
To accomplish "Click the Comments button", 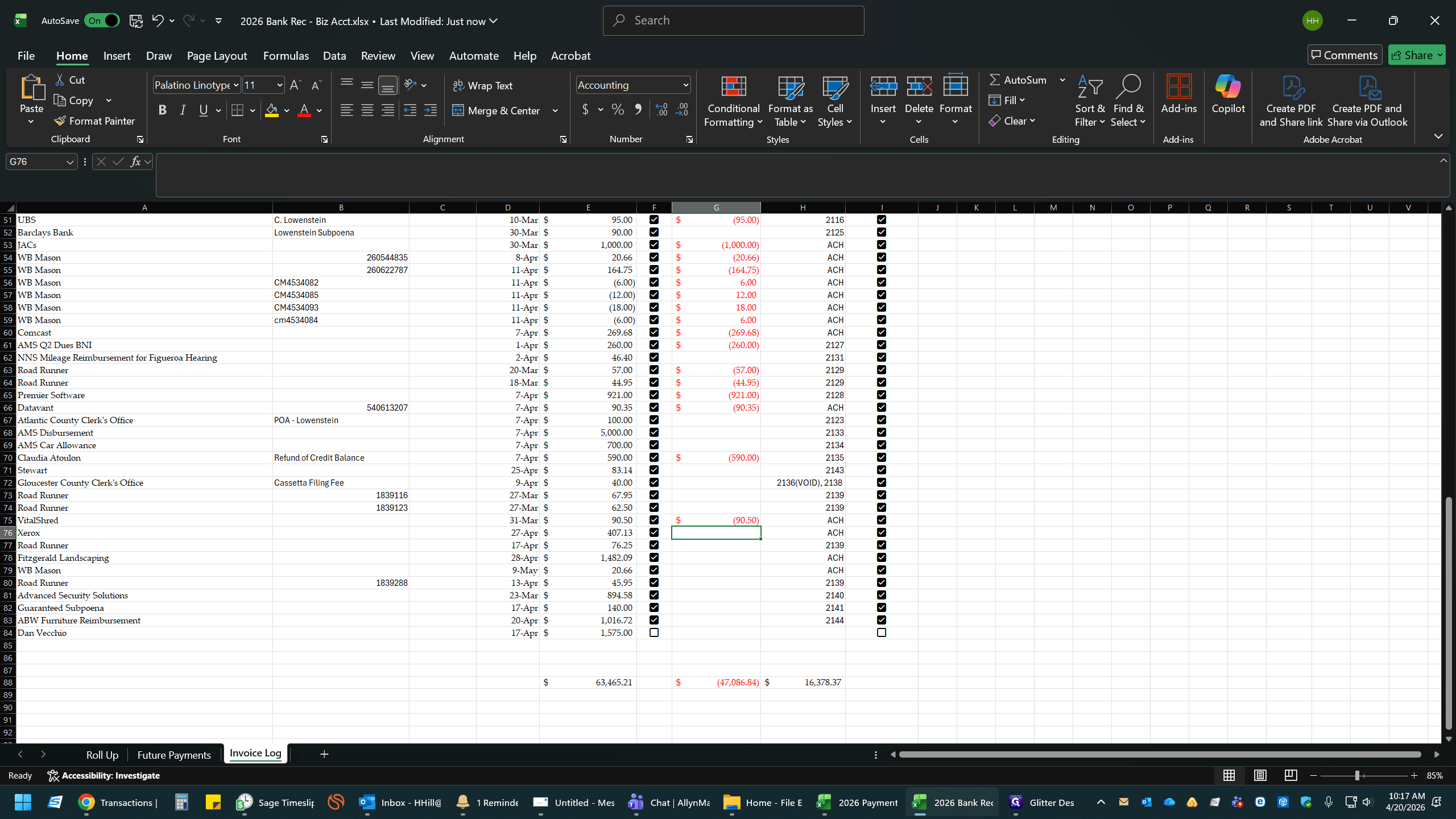I will (1345, 55).
